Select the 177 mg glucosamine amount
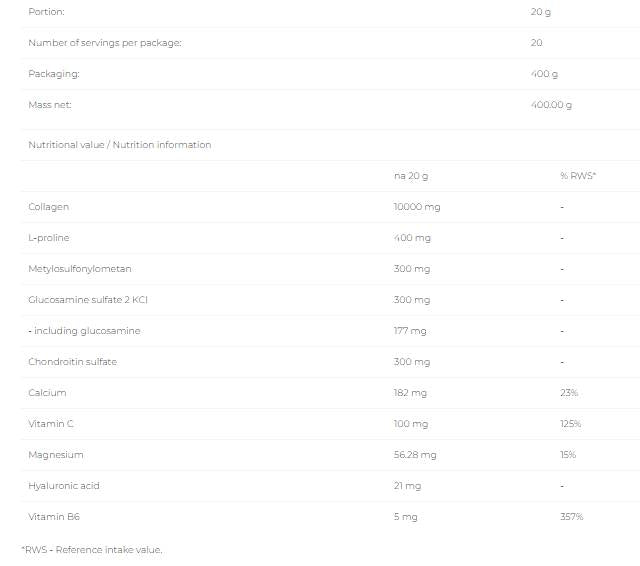 pos(410,331)
